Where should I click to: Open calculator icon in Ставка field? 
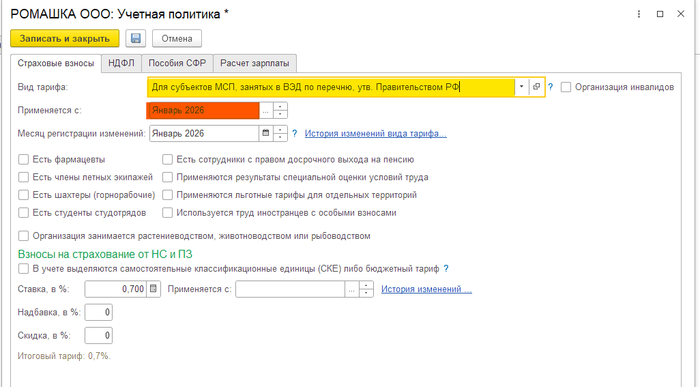click(x=153, y=289)
